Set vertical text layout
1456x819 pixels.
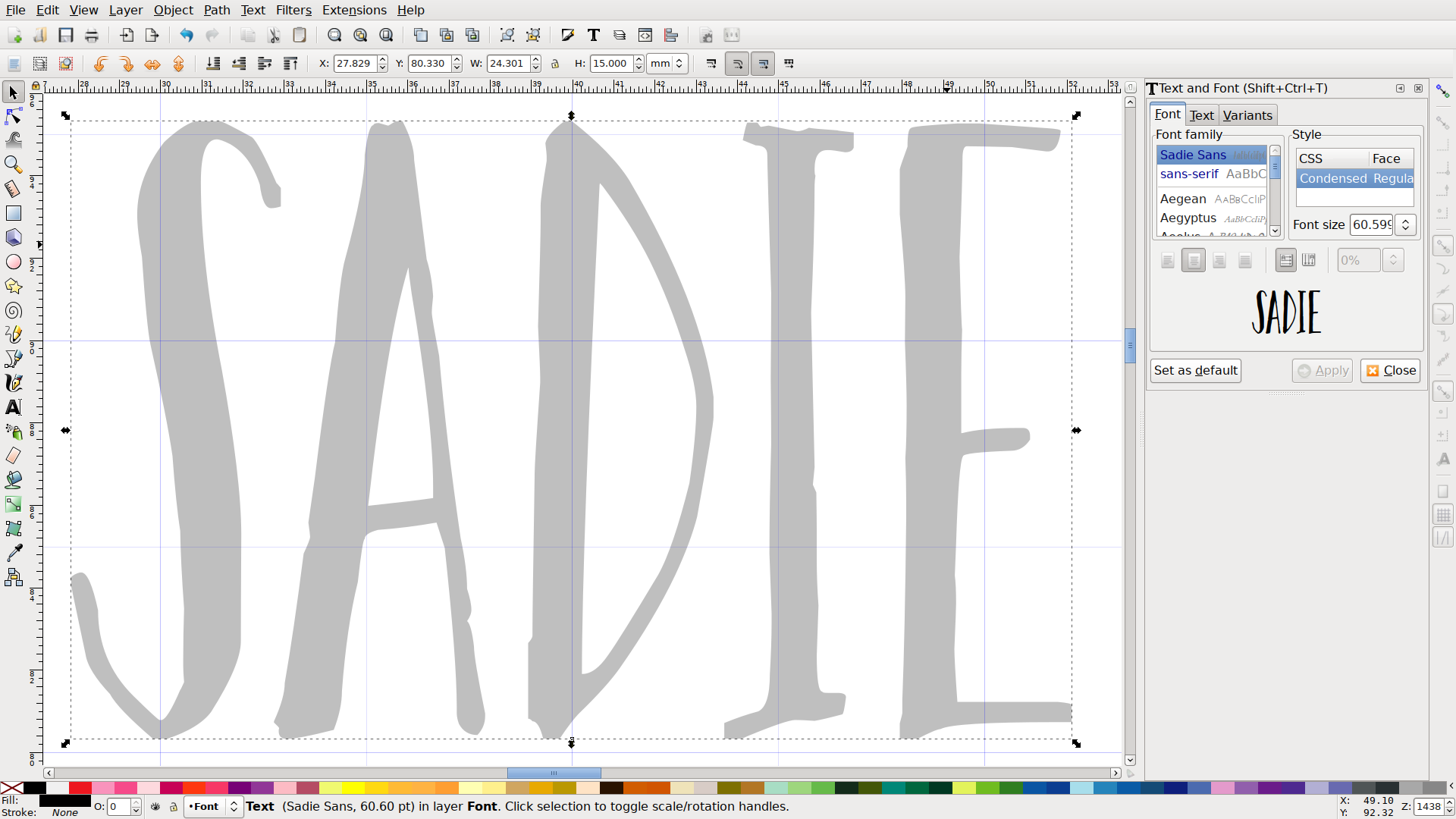1309,260
